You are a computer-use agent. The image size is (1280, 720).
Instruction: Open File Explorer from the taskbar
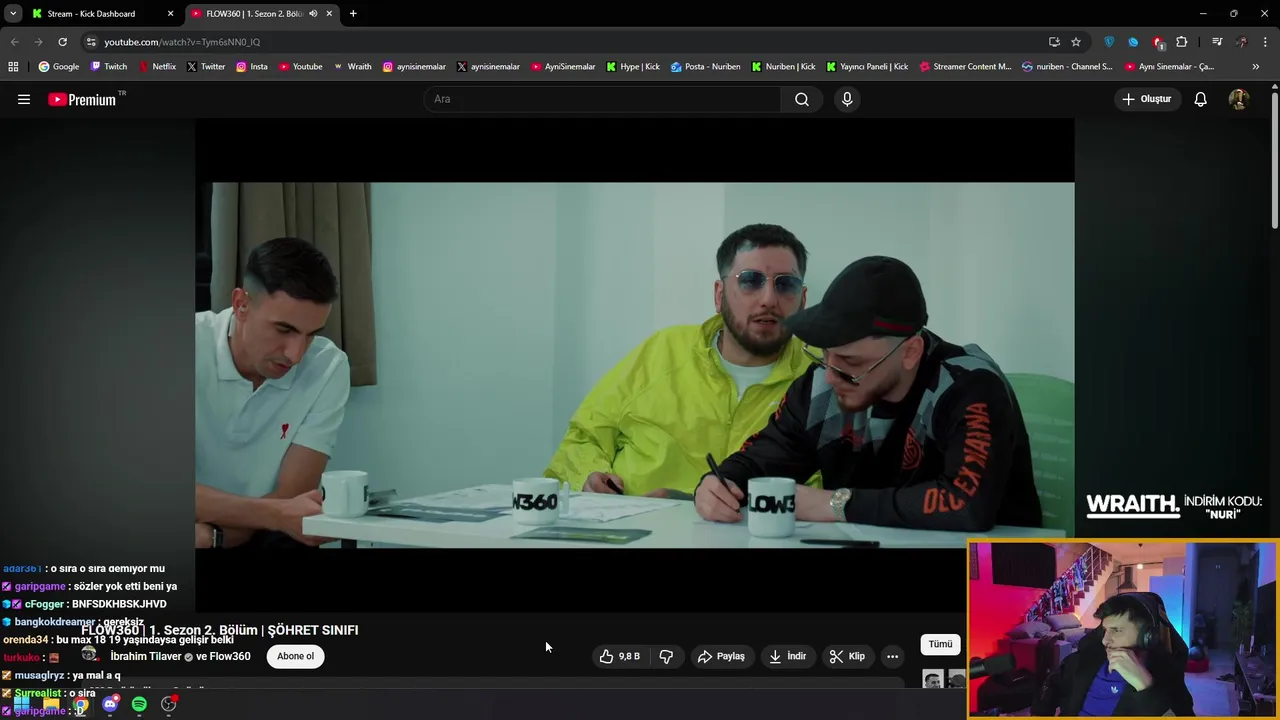pyautogui.click(x=51, y=704)
